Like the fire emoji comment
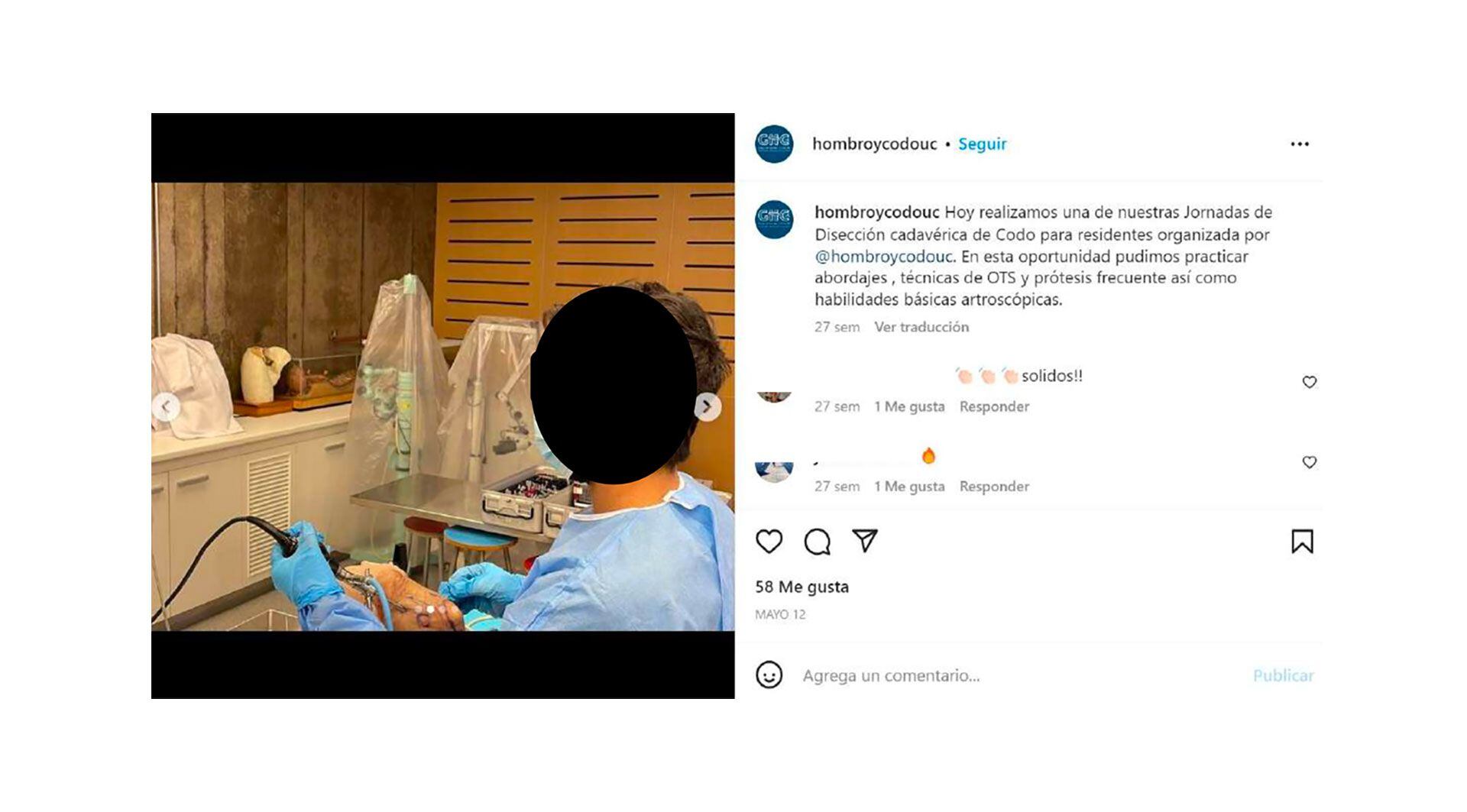 [1310, 462]
